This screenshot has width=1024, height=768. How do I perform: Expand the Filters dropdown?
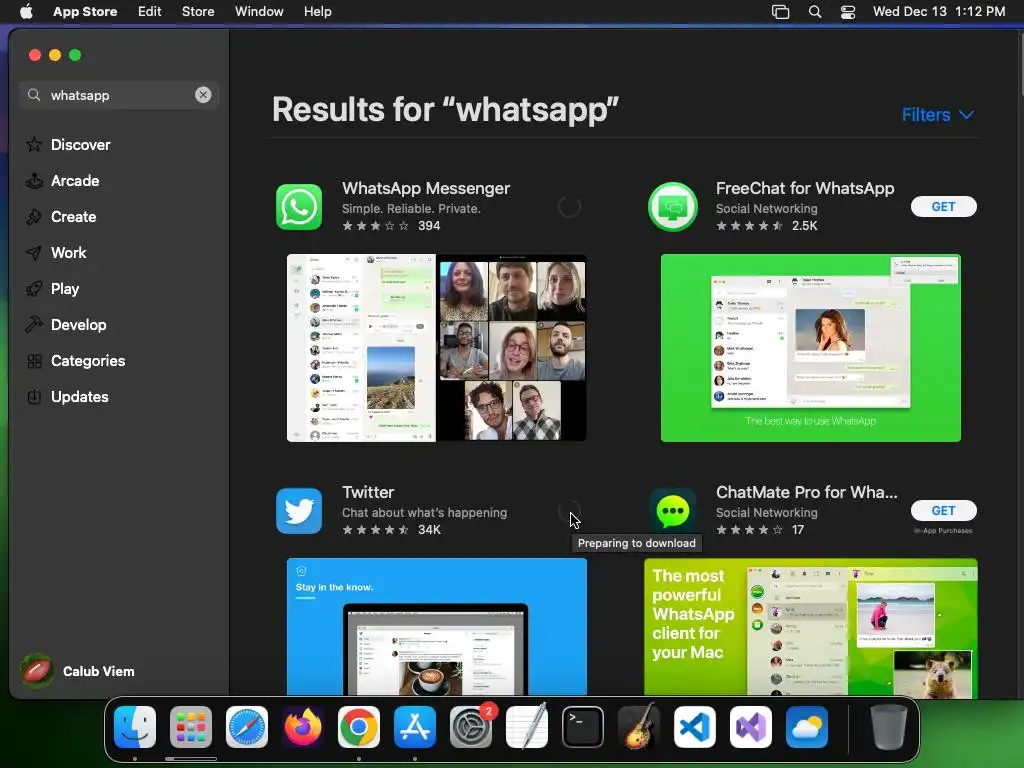(x=938, y=115)
